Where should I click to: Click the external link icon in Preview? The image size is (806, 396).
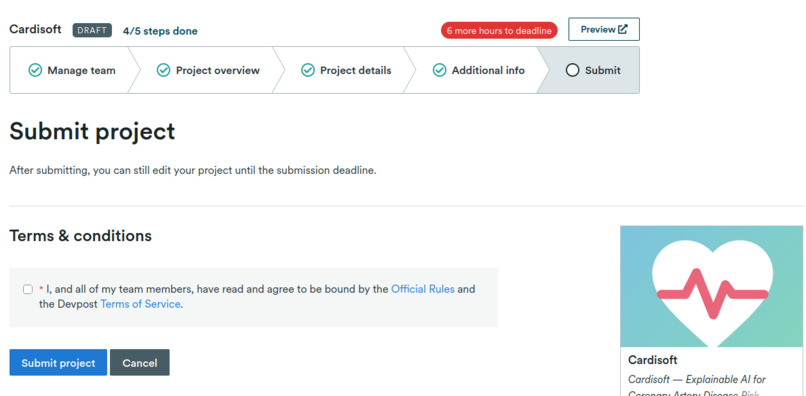[622, 29]
